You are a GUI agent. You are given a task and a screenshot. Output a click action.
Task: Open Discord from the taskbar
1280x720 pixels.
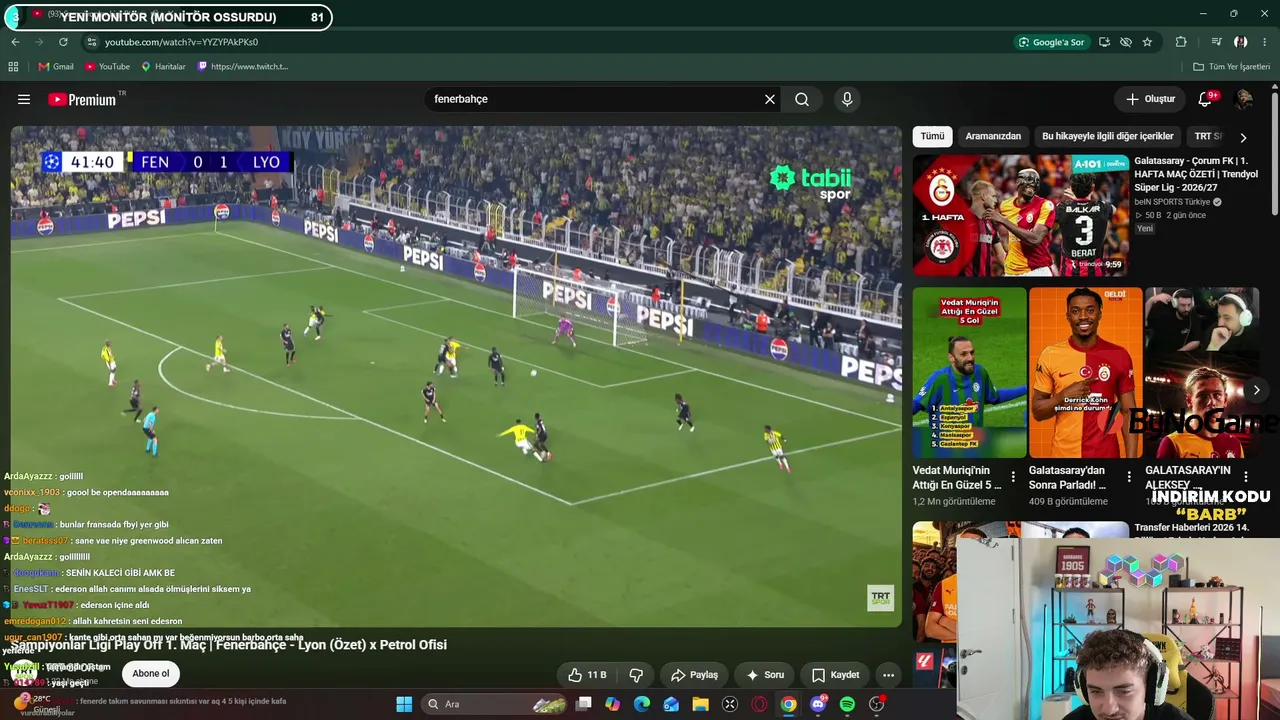tap(818, 704)
